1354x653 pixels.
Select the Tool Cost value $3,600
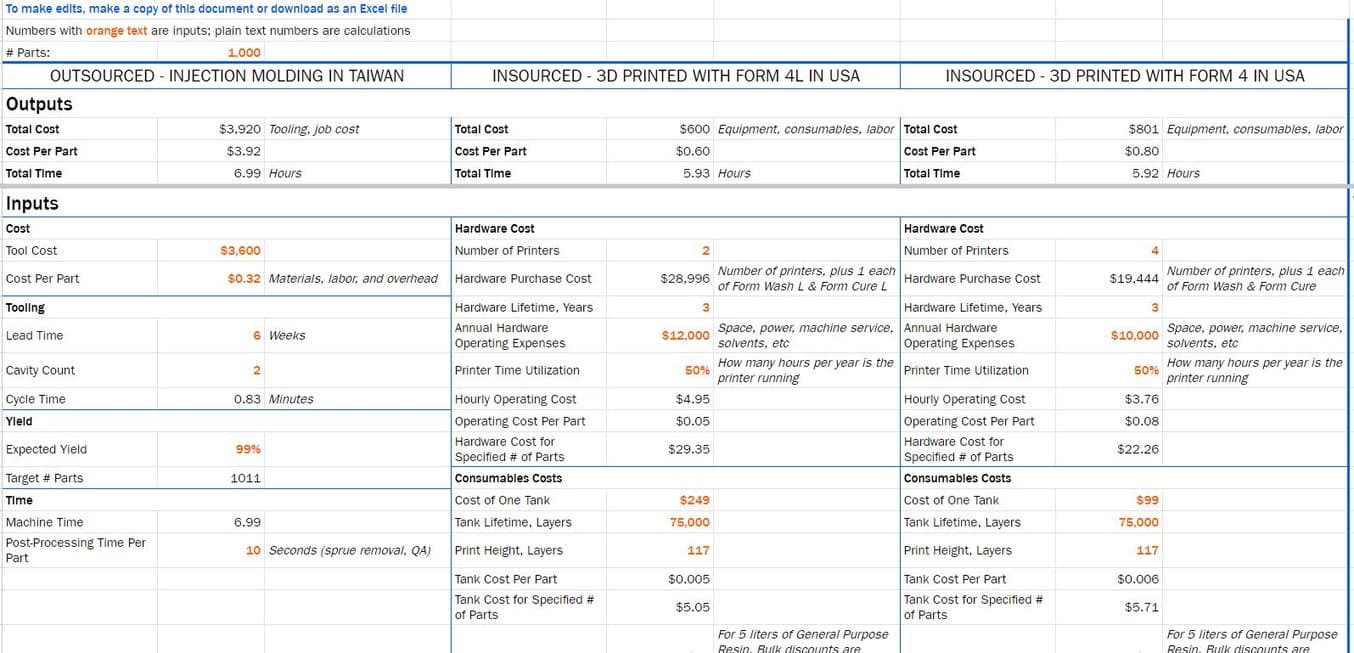(240, 251)
